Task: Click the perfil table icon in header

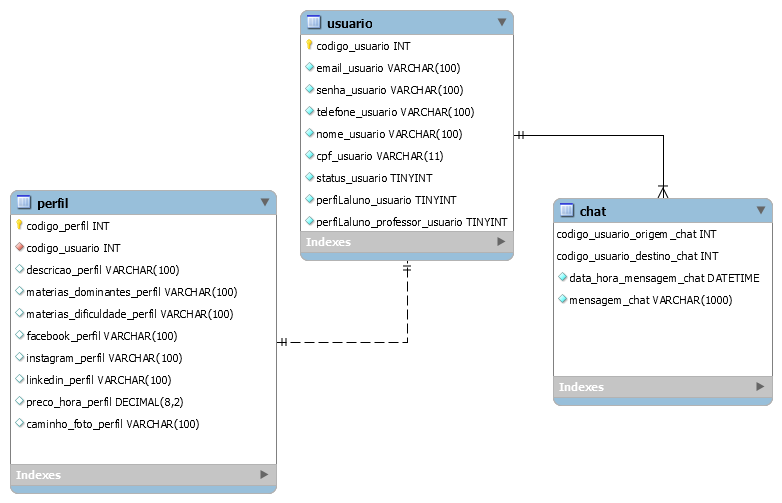Action: (24, 202)
